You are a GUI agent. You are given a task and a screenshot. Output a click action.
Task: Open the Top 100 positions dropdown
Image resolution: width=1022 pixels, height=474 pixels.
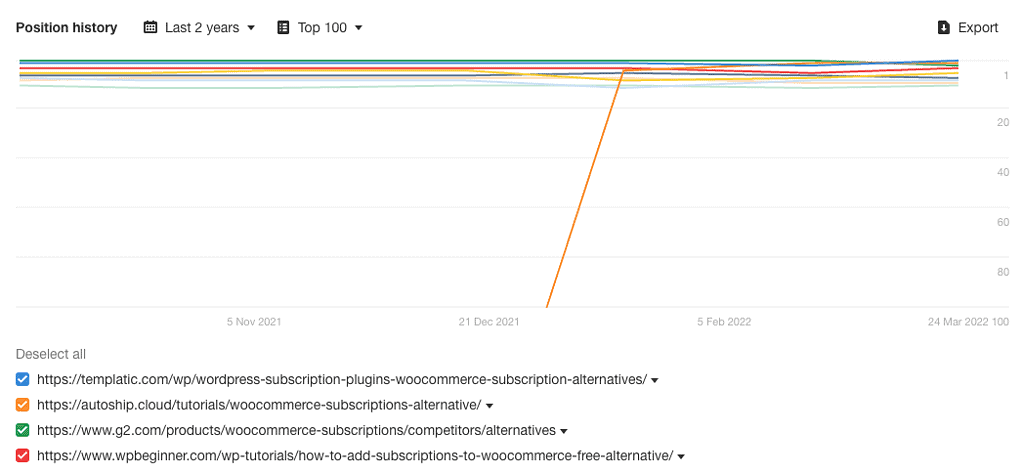click(x=320, y=28)
